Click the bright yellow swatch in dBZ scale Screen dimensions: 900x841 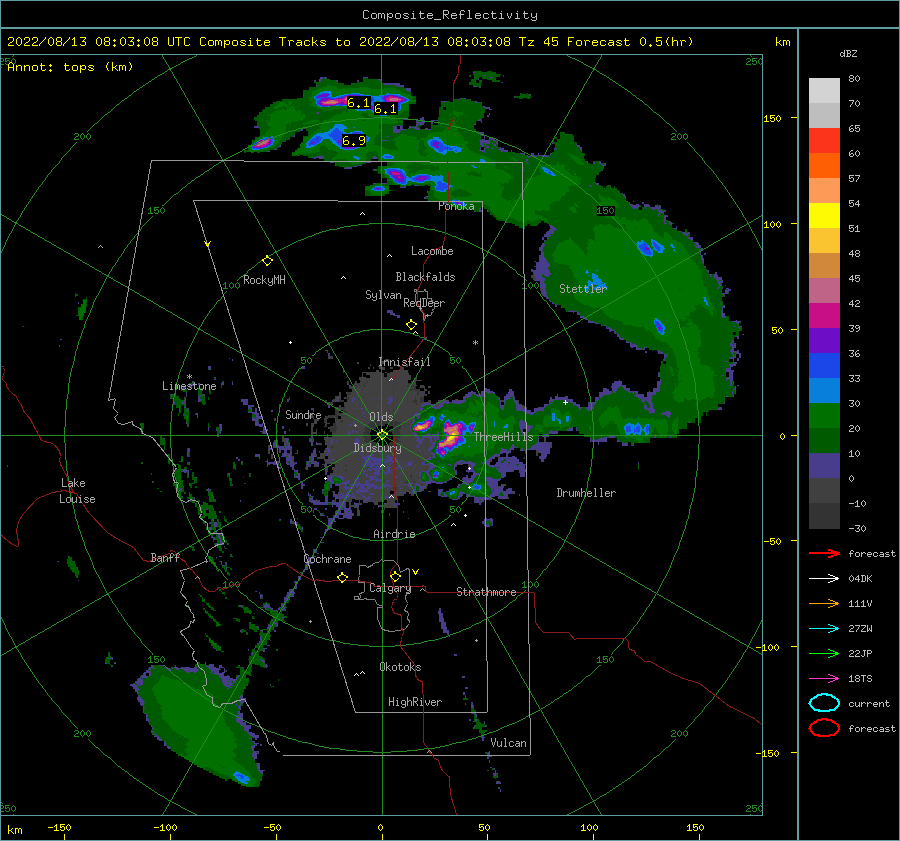tap(824, 216)
